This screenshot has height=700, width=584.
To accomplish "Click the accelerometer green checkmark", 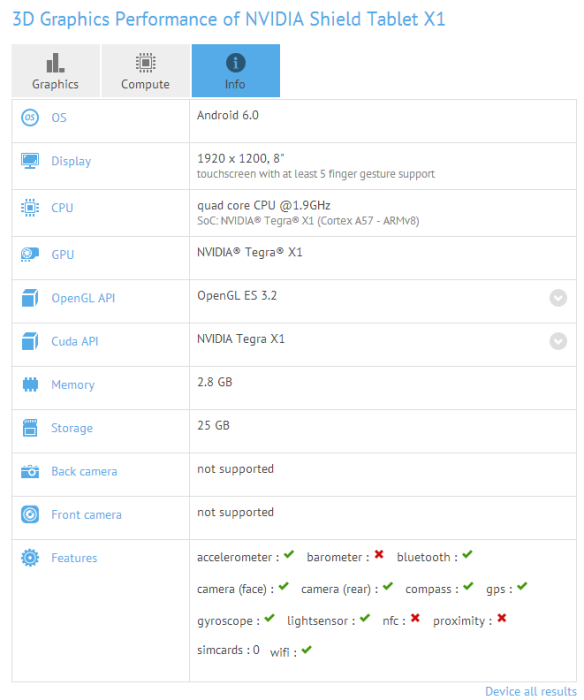I will point(289,554).
